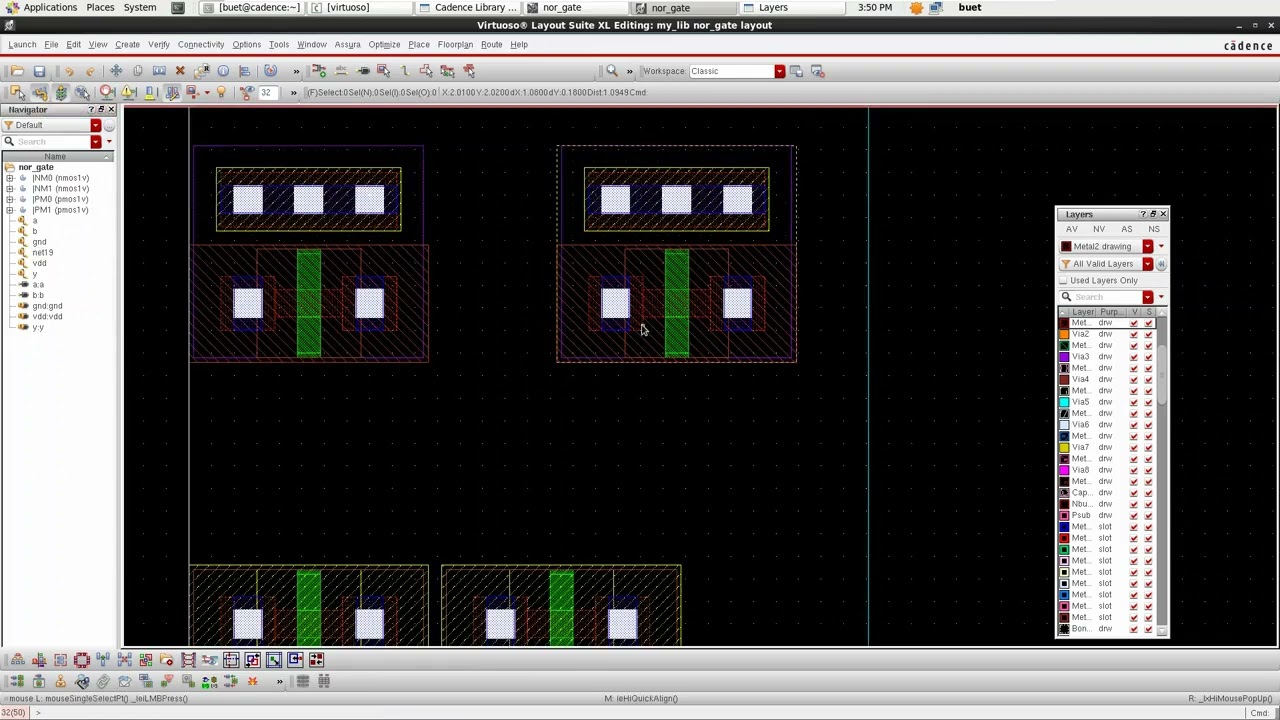Screen dimensions: 1280x720
Task: Click the folder with red badge icon
Action: (167, 660)
